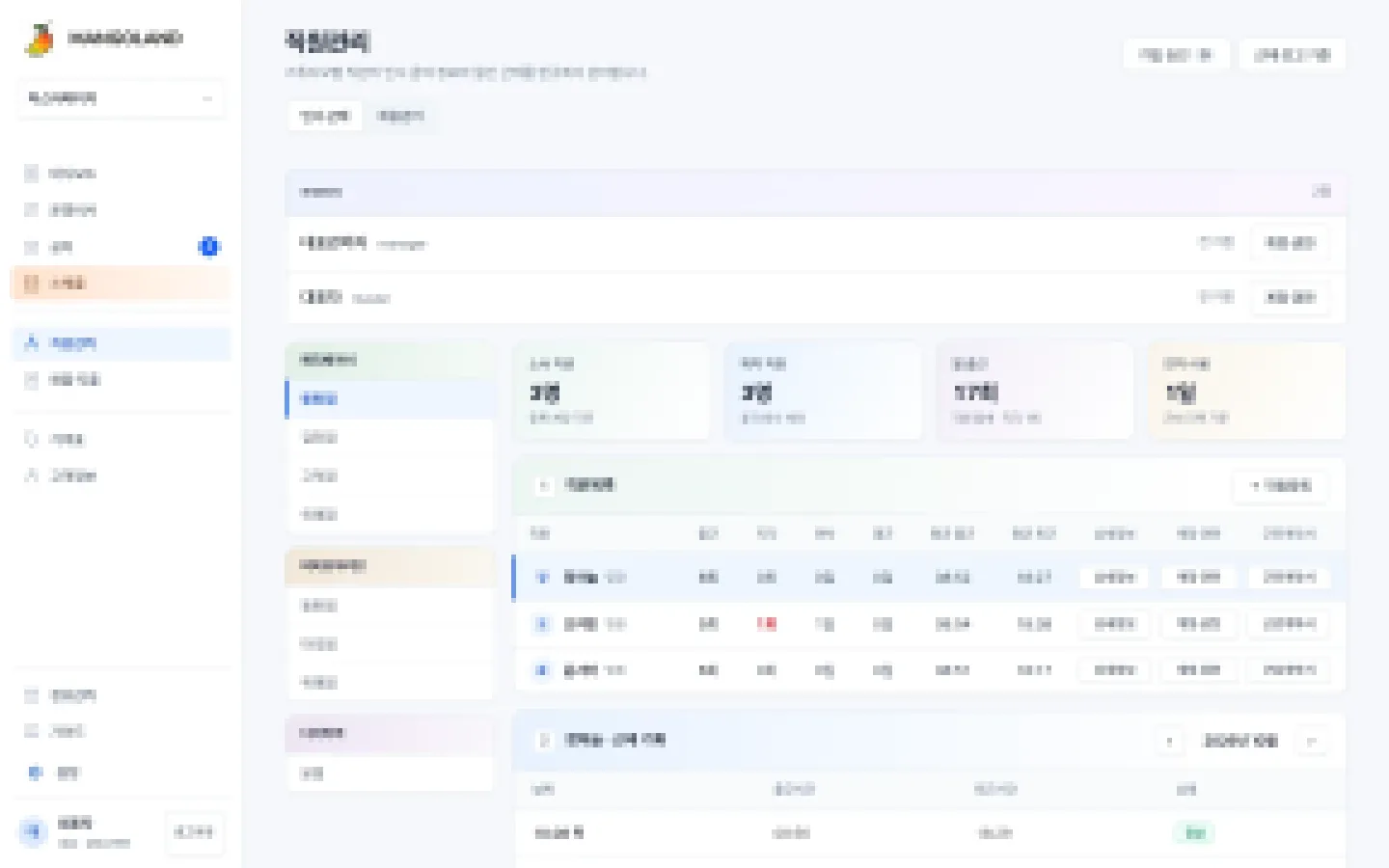Click the green status badge in attendance history
Screen dimensions: 1389x868
pos(1194,833)
